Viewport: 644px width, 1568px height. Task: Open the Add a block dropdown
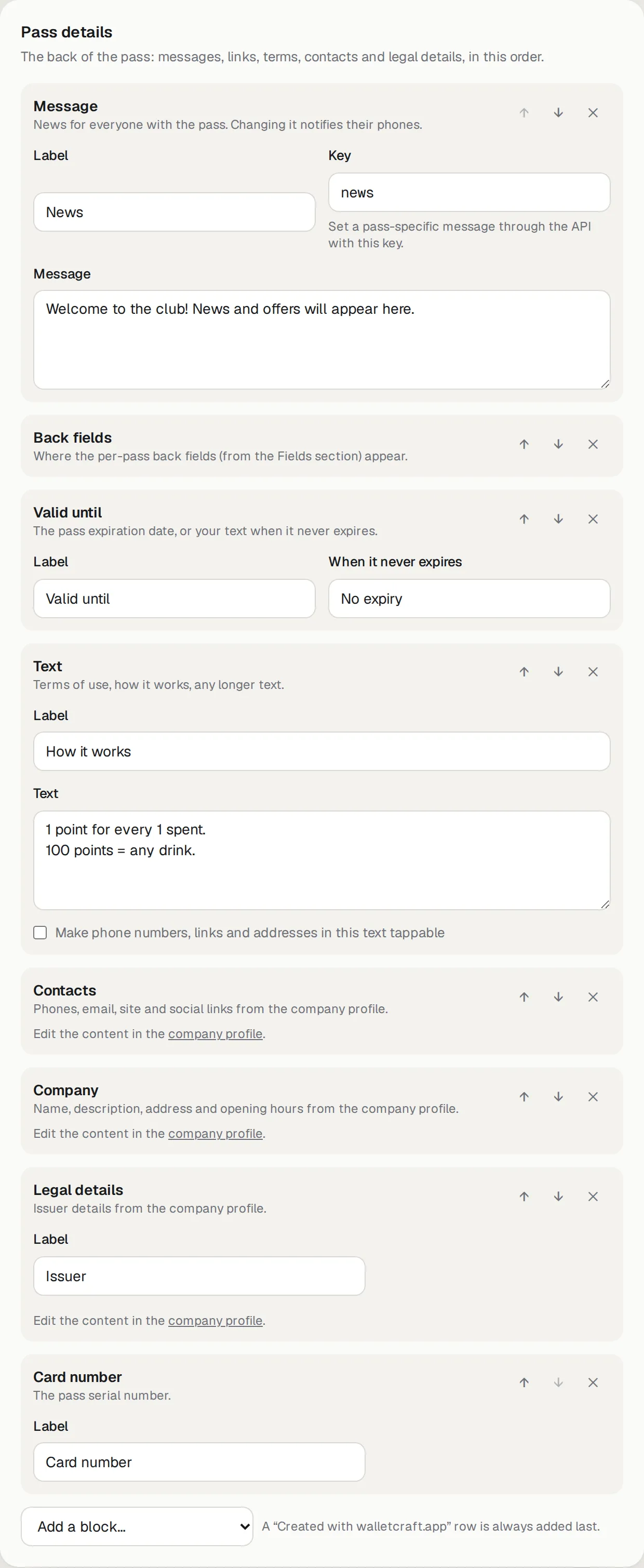coord(137,1526)
